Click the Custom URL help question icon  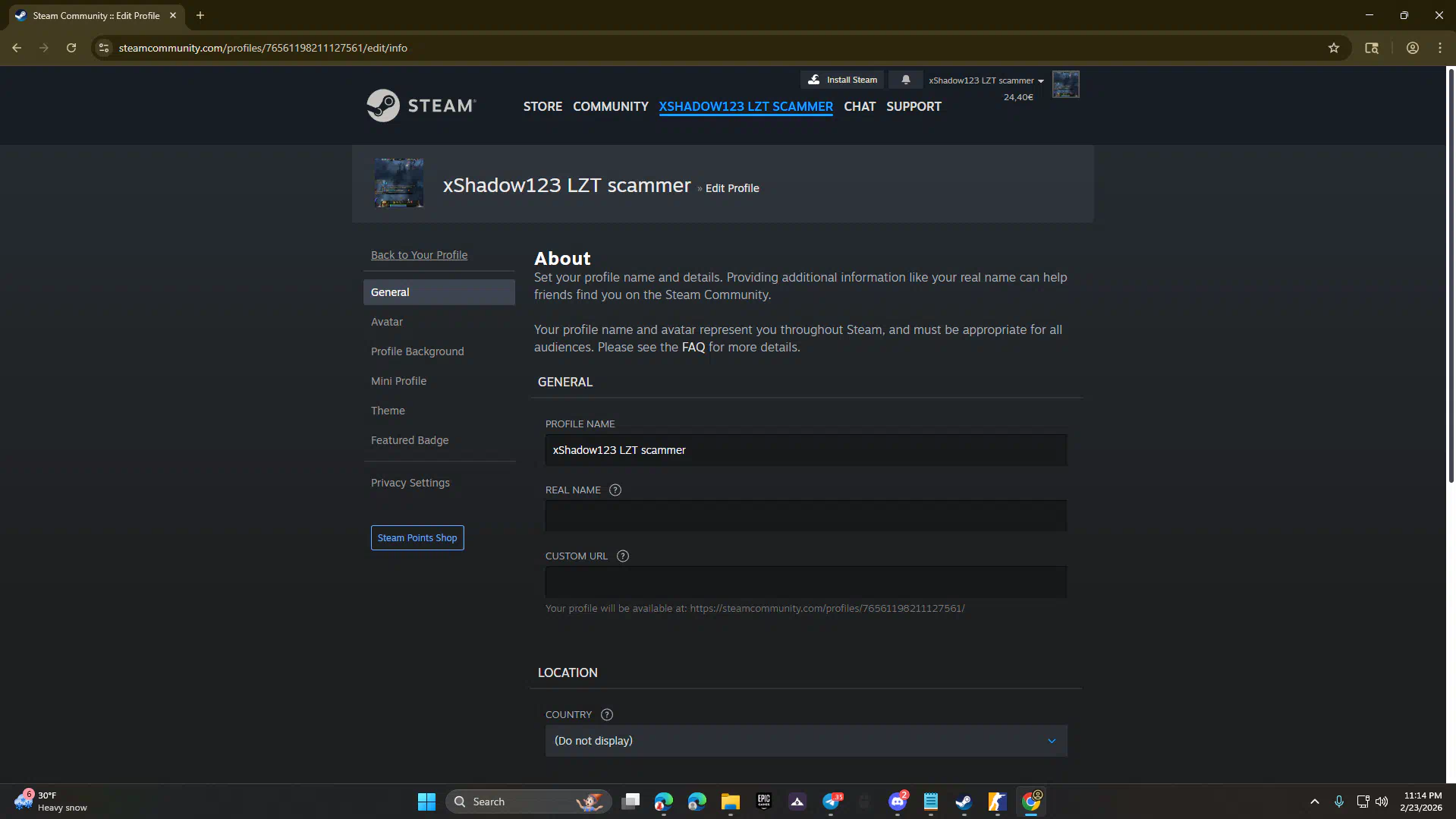[623, 556]
